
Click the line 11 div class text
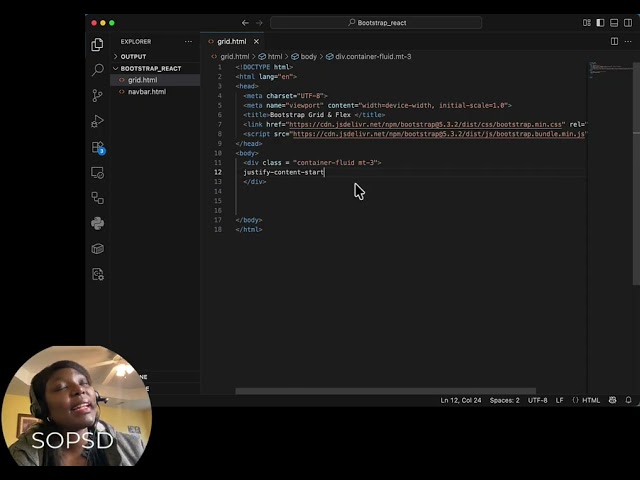312,162
